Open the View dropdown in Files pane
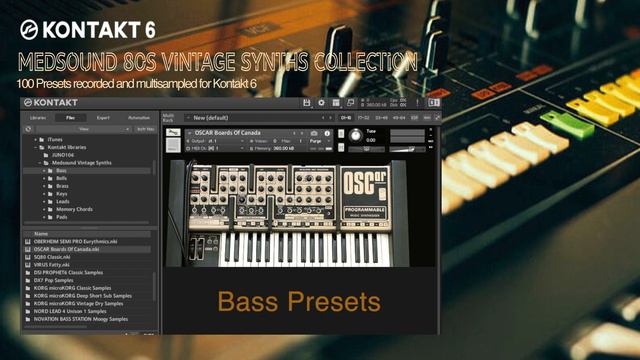 [84, 129]
